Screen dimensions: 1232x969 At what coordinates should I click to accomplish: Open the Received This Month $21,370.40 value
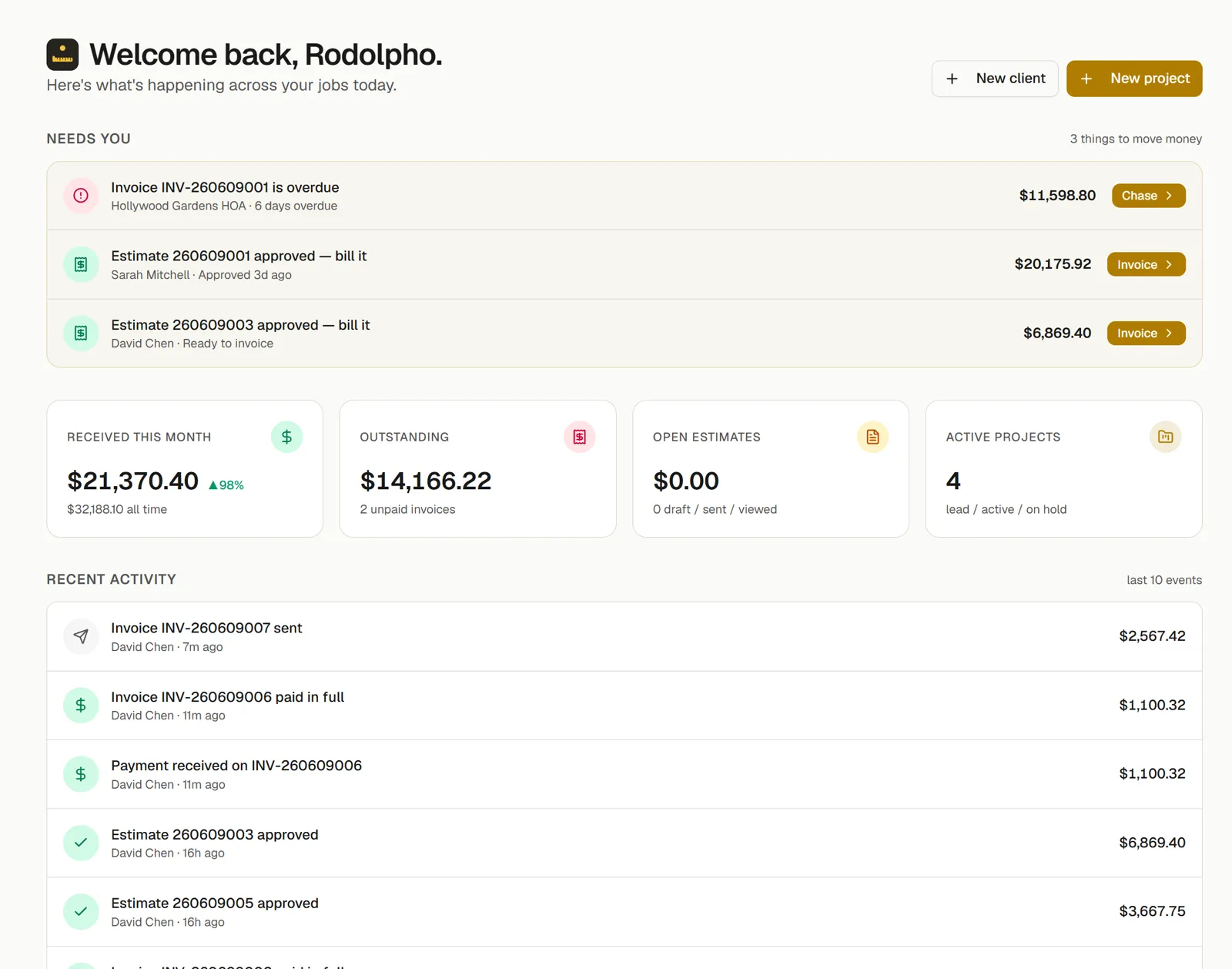coord(132,481)
